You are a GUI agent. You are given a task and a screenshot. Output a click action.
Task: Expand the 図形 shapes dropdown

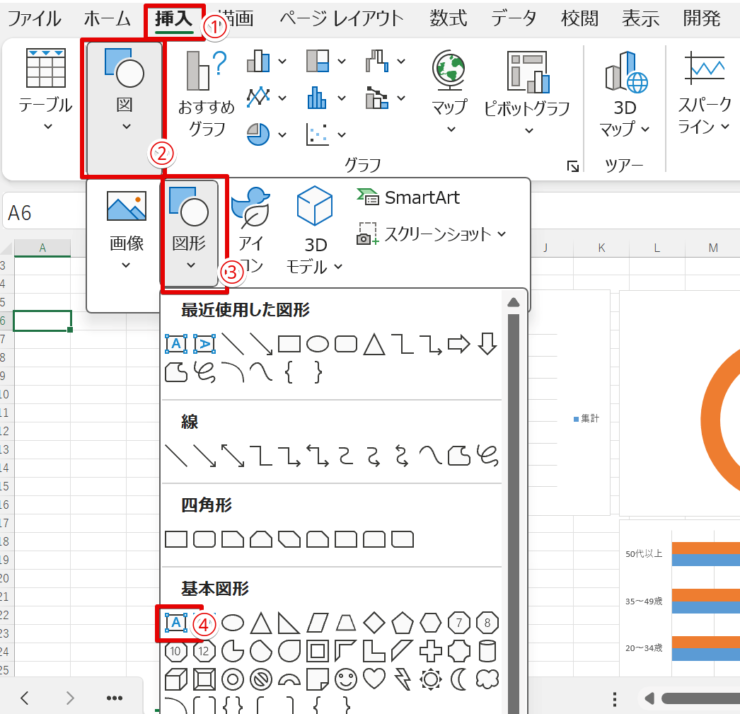point(190,232)
